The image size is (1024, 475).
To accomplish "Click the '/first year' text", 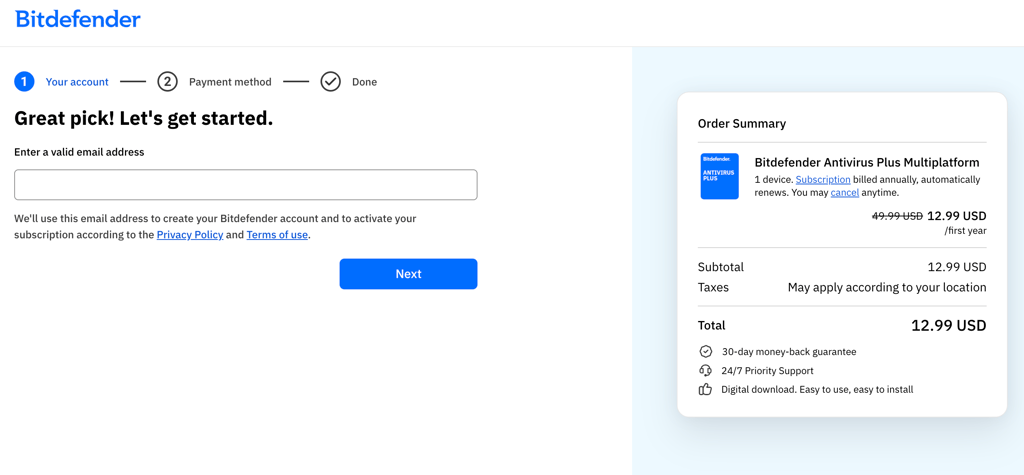I will pos(965,231).
